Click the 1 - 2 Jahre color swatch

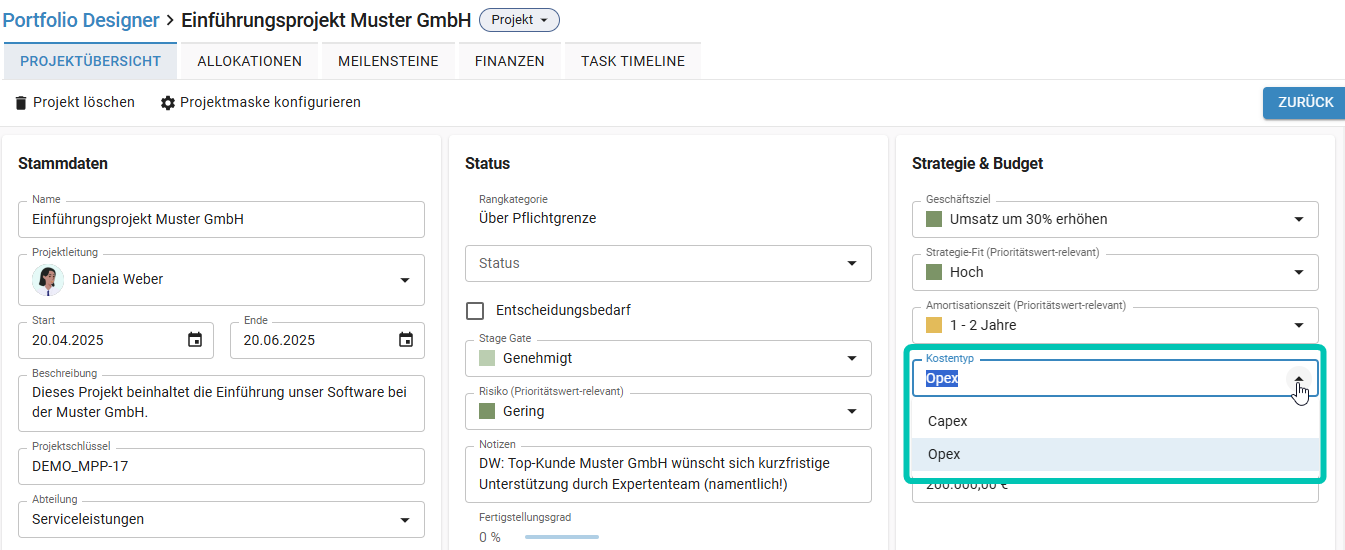pos(934,325)
